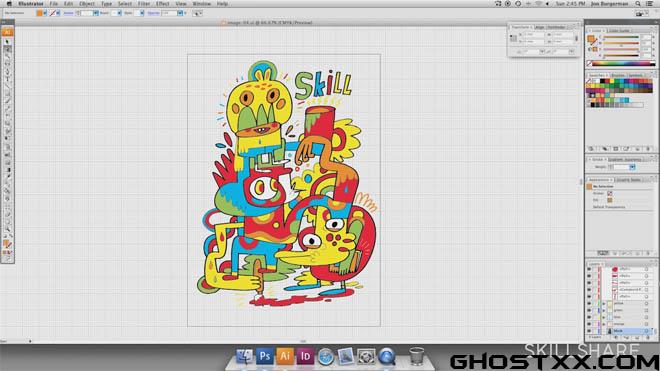Screen dimensions: 660x371
Task: Hide the yellow layer with eye icon
Action: 589,303
